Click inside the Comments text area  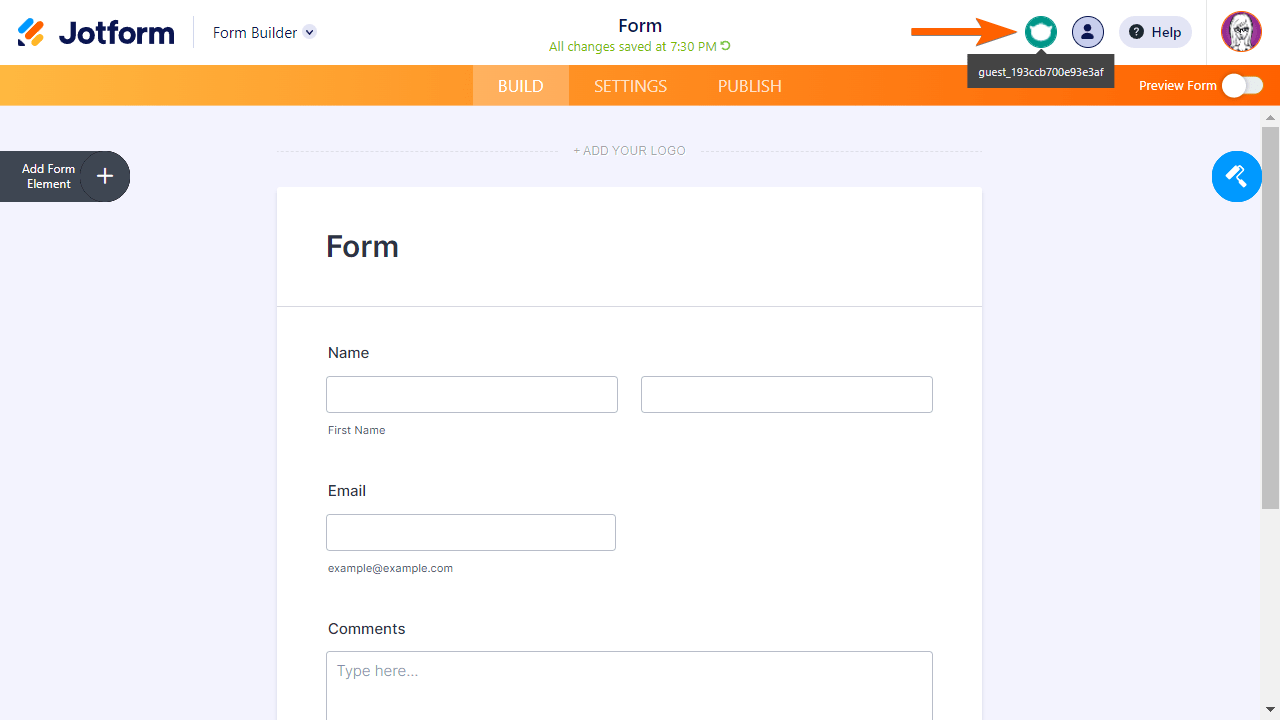[629, 685]
